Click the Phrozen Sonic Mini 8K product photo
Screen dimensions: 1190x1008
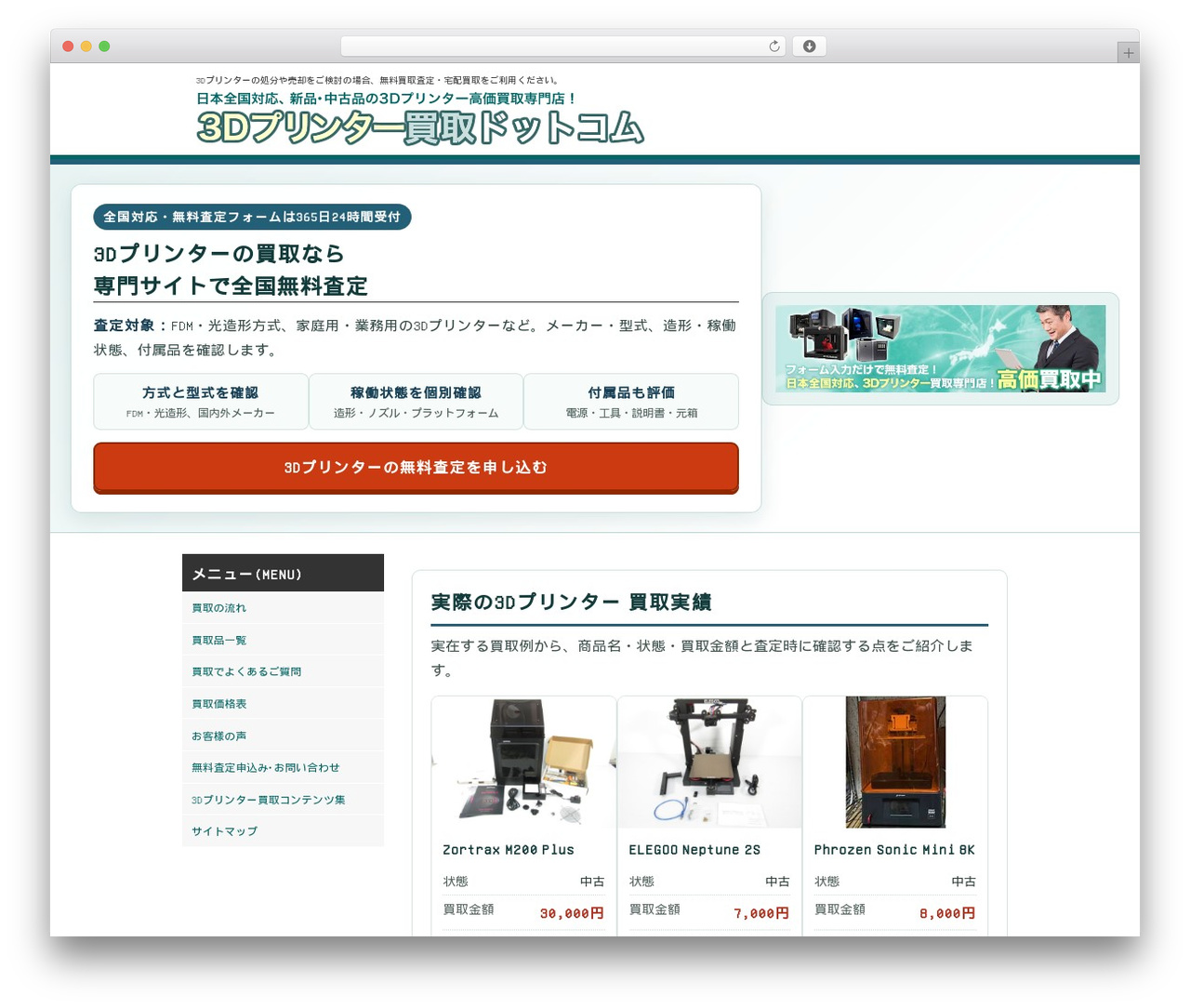(895, 763)
